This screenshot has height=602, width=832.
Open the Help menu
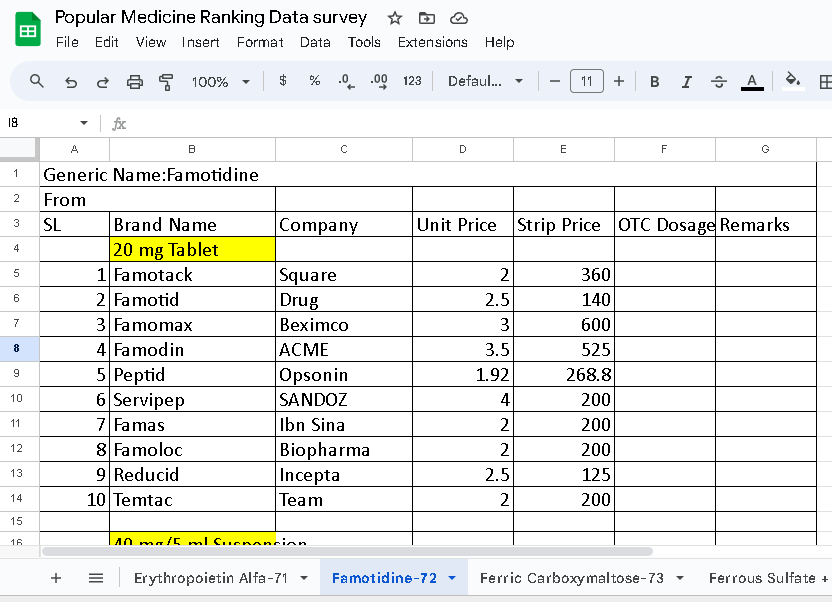[x=499, y=42]
